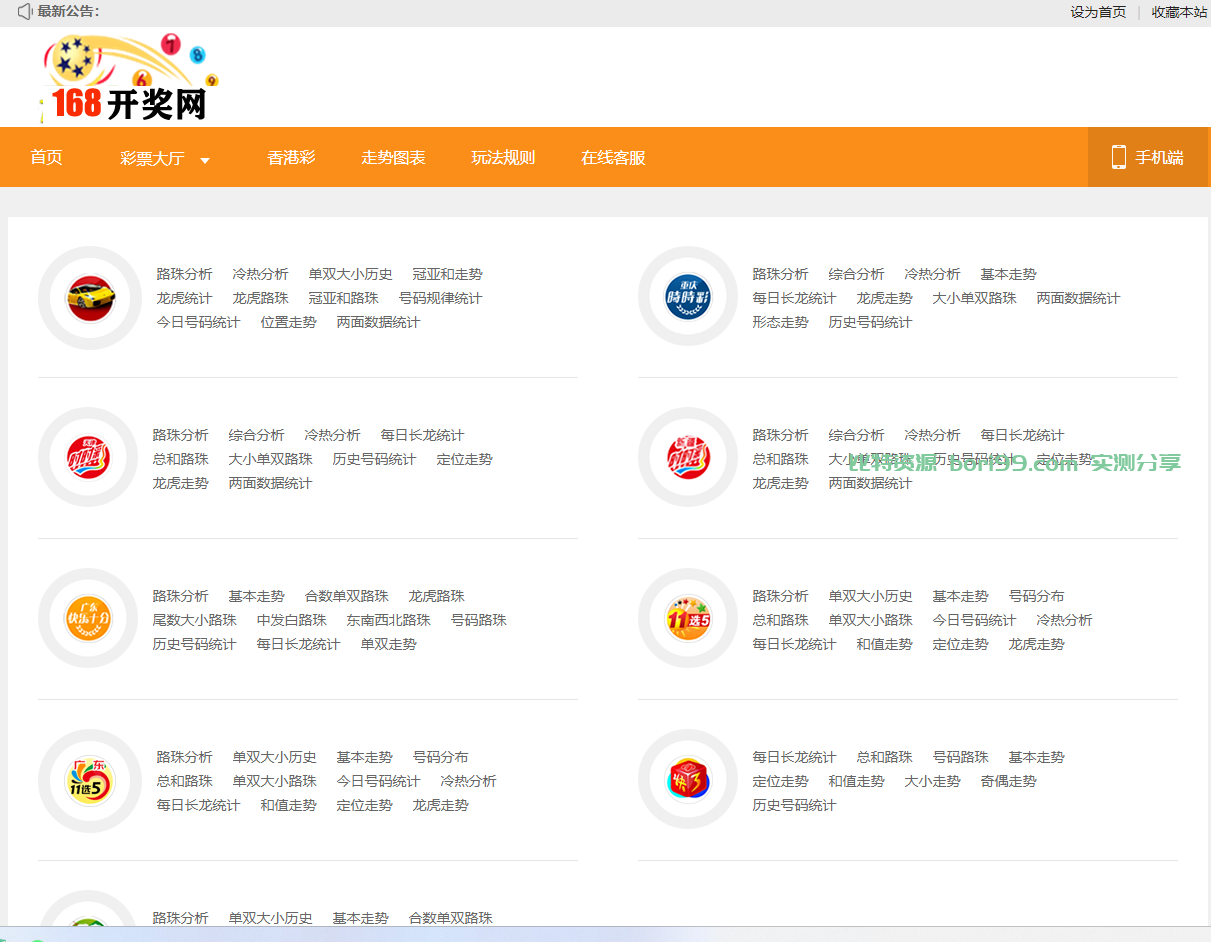Open 冷热分析 in the 新疆时时彩 card

pyautogui.click(x=932, y=435)
